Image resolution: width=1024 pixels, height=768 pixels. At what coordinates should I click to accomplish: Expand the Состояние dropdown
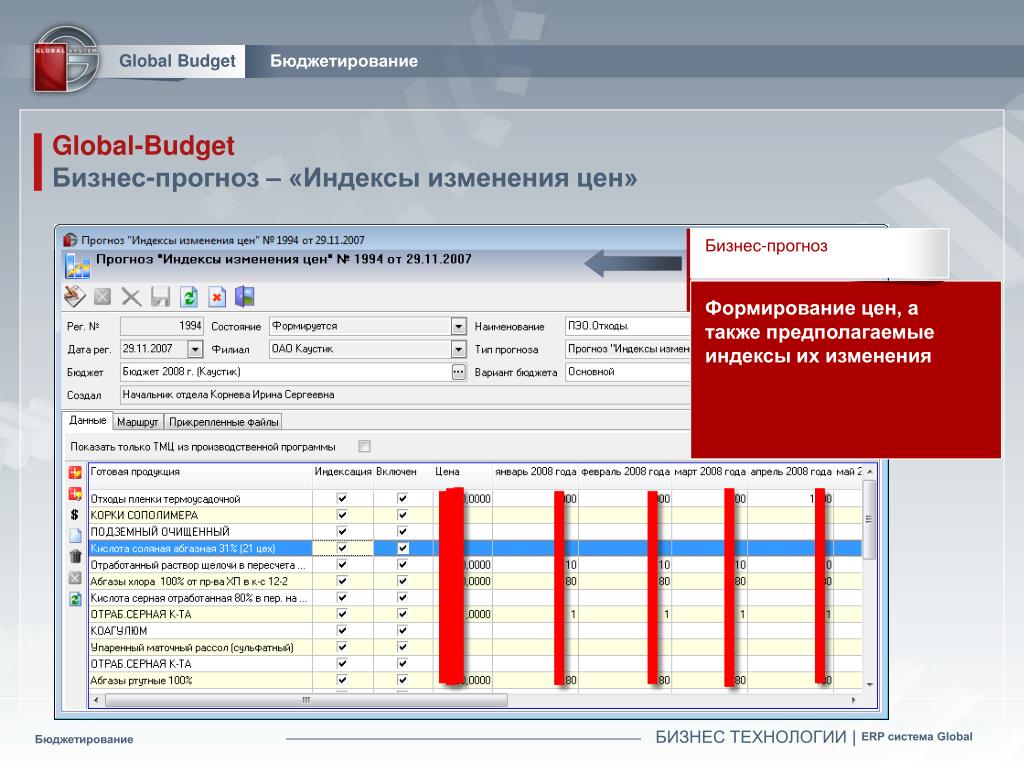tap(458, 326)
